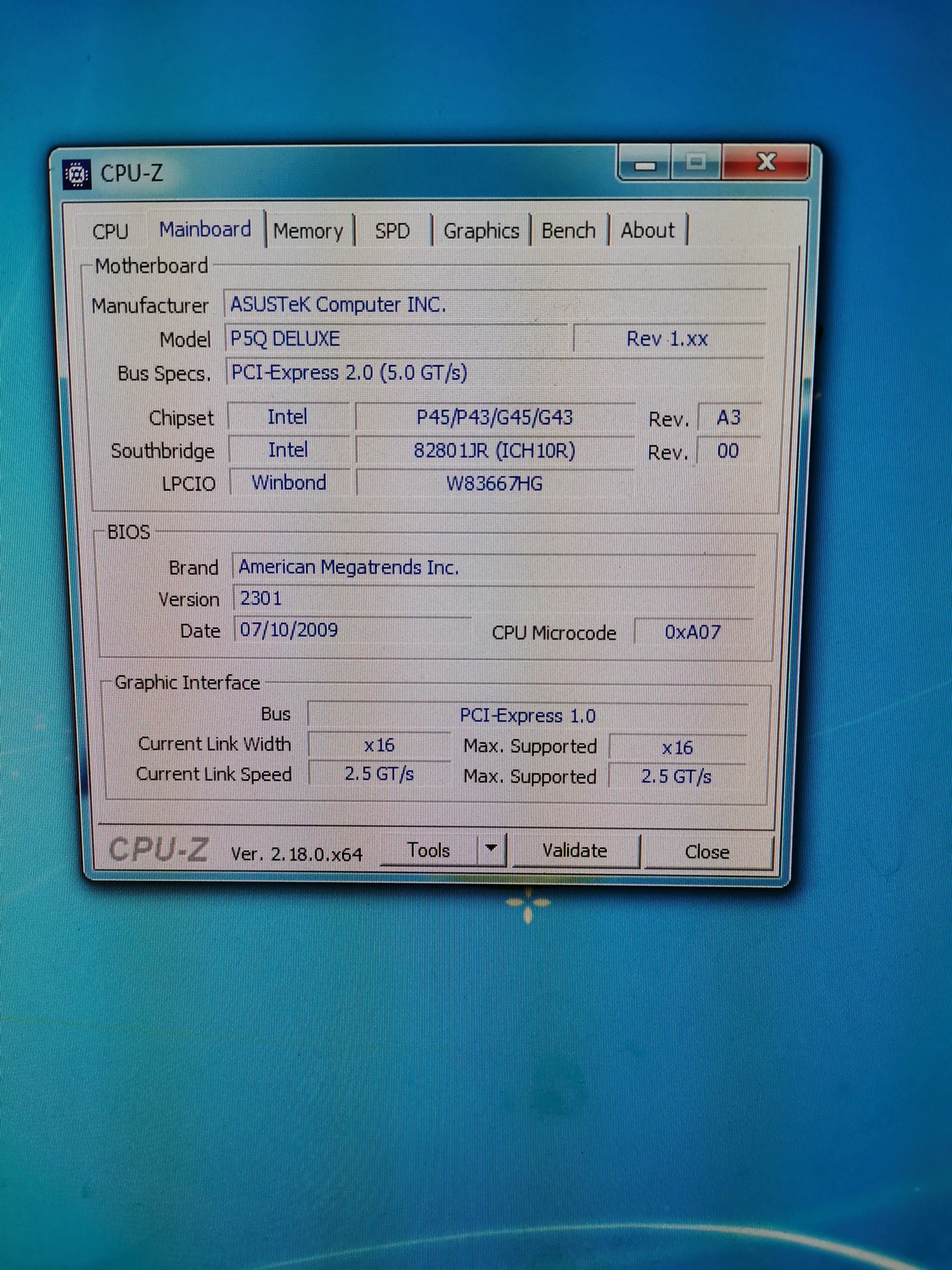
Task: Open the Graphics tab
Action: tap(481, 231)
